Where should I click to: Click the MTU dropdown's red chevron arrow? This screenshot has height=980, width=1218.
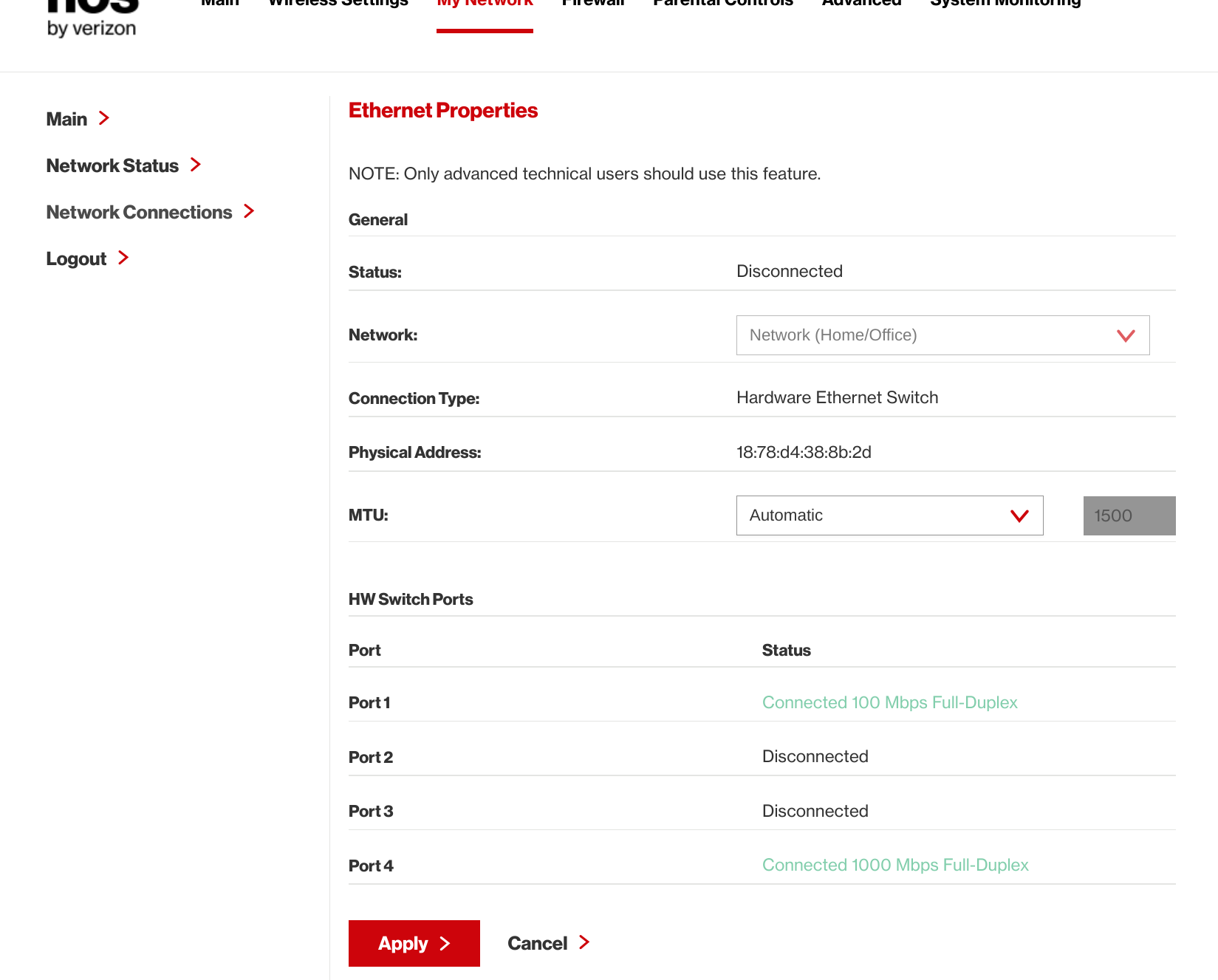pos(1019,515)
